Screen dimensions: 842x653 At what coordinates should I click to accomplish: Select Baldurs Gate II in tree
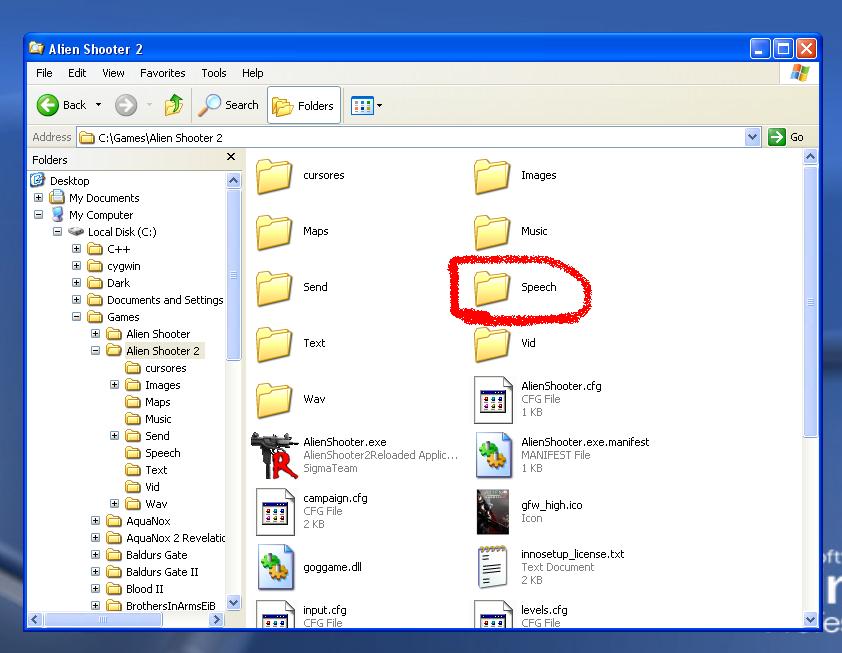(x=162, y=572)
